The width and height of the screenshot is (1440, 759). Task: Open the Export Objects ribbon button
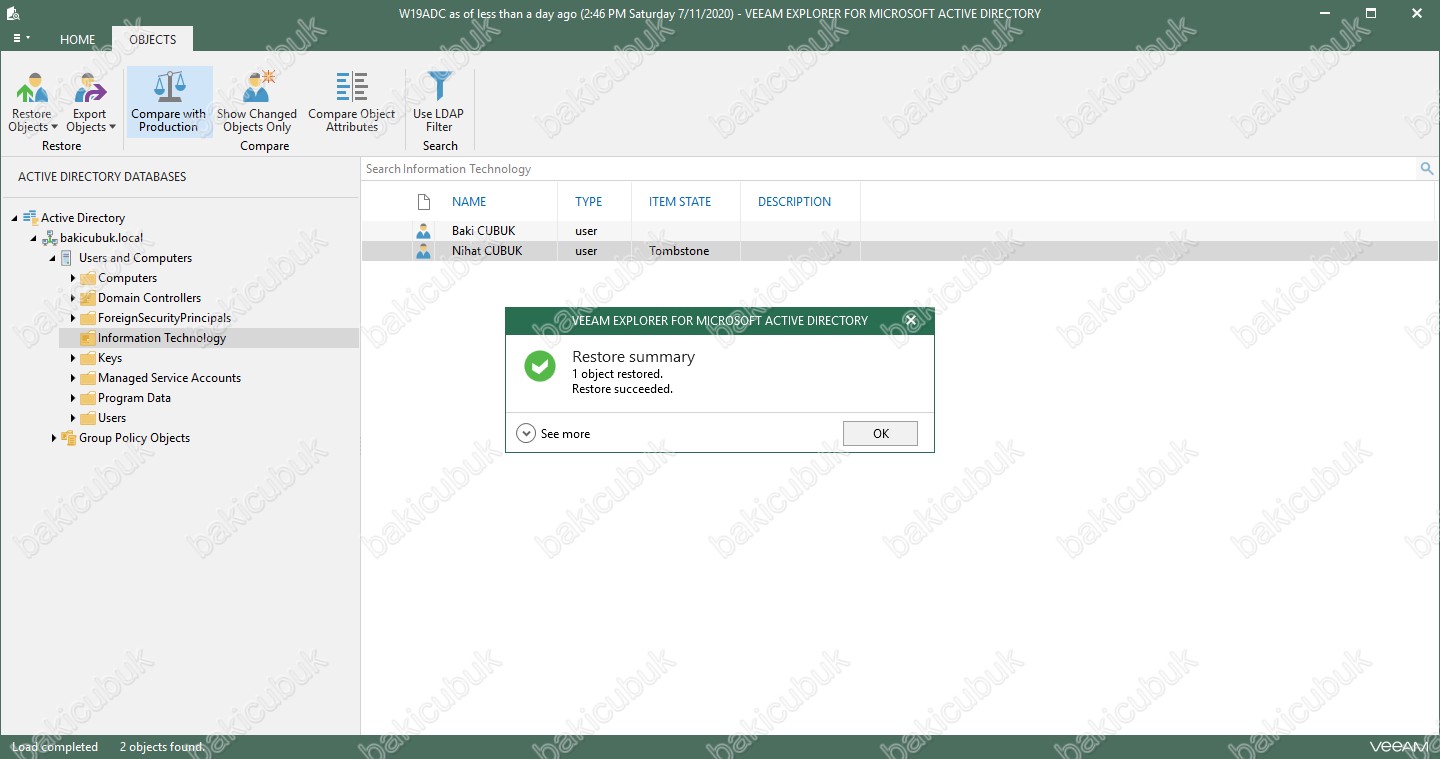tap(90, 102)
